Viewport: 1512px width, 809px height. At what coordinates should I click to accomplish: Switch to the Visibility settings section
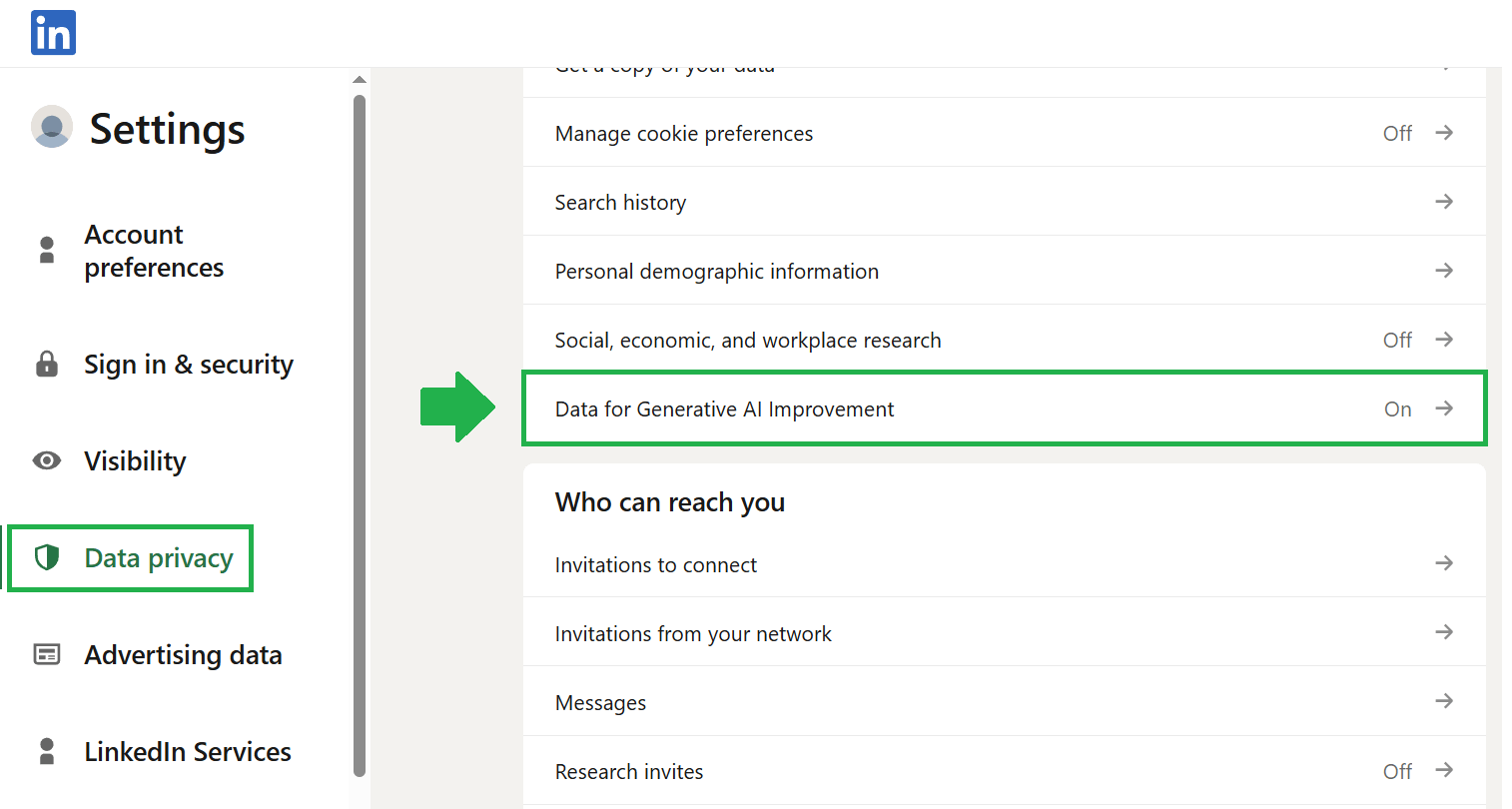pyautogui.click(x=135, y=461)
